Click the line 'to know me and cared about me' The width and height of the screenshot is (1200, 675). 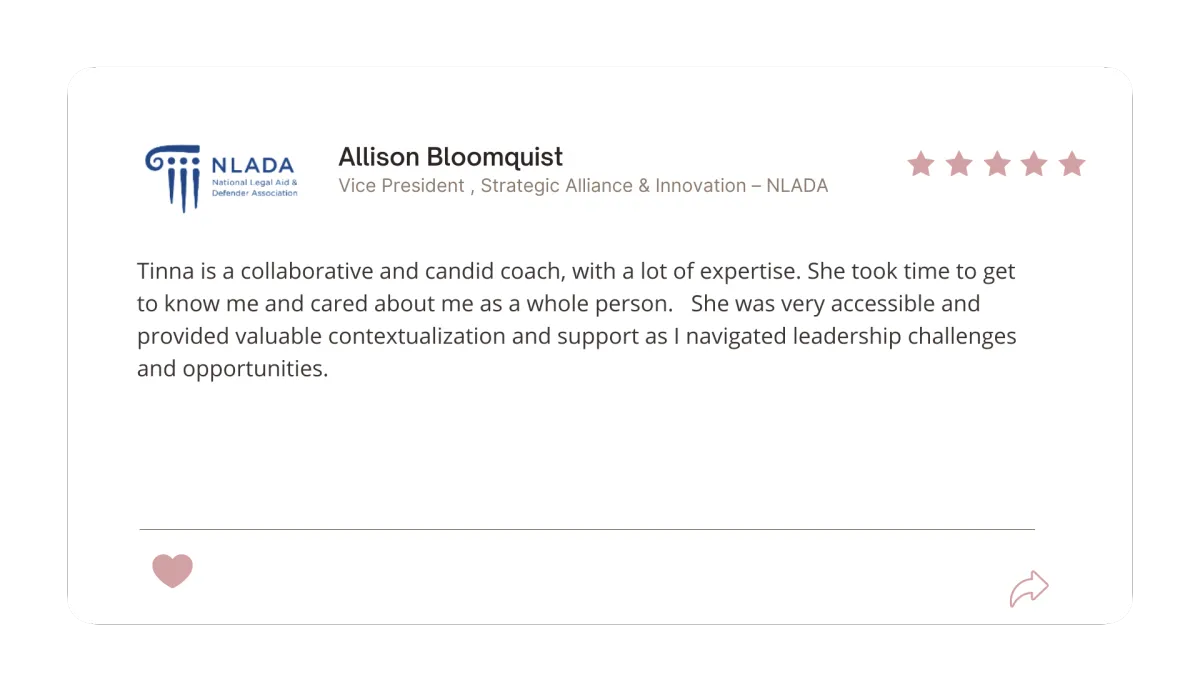[x=558, y=304]
